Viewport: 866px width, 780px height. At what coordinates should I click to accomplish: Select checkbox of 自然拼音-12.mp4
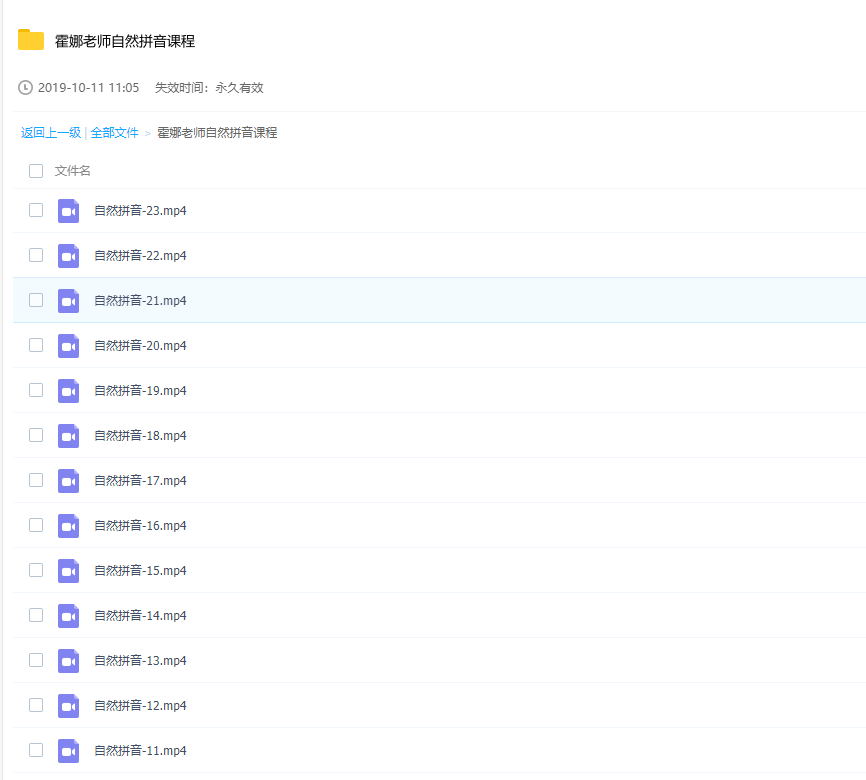point(36,705)
